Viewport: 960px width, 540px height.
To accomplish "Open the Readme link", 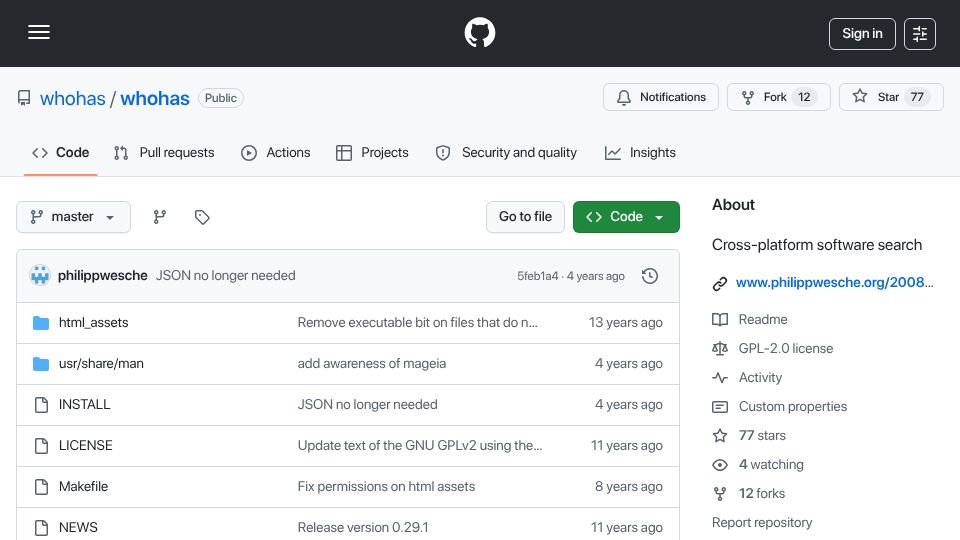I will pos(763,320).
